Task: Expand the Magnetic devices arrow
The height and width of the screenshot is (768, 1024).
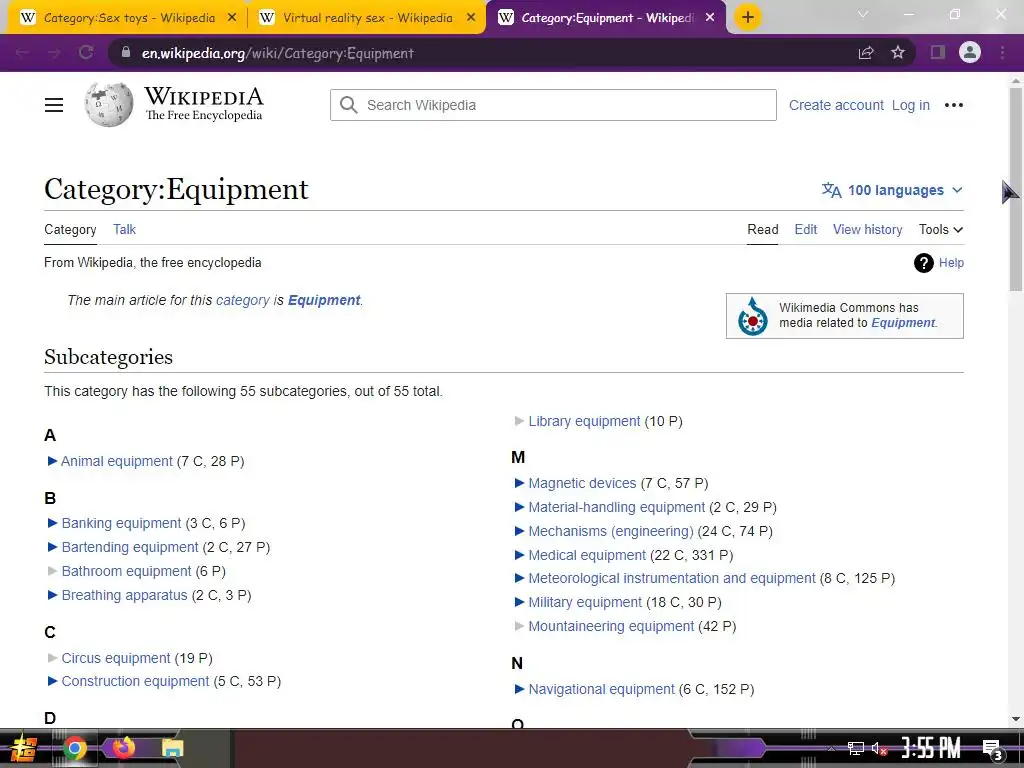Action: (x=519, y=483)
